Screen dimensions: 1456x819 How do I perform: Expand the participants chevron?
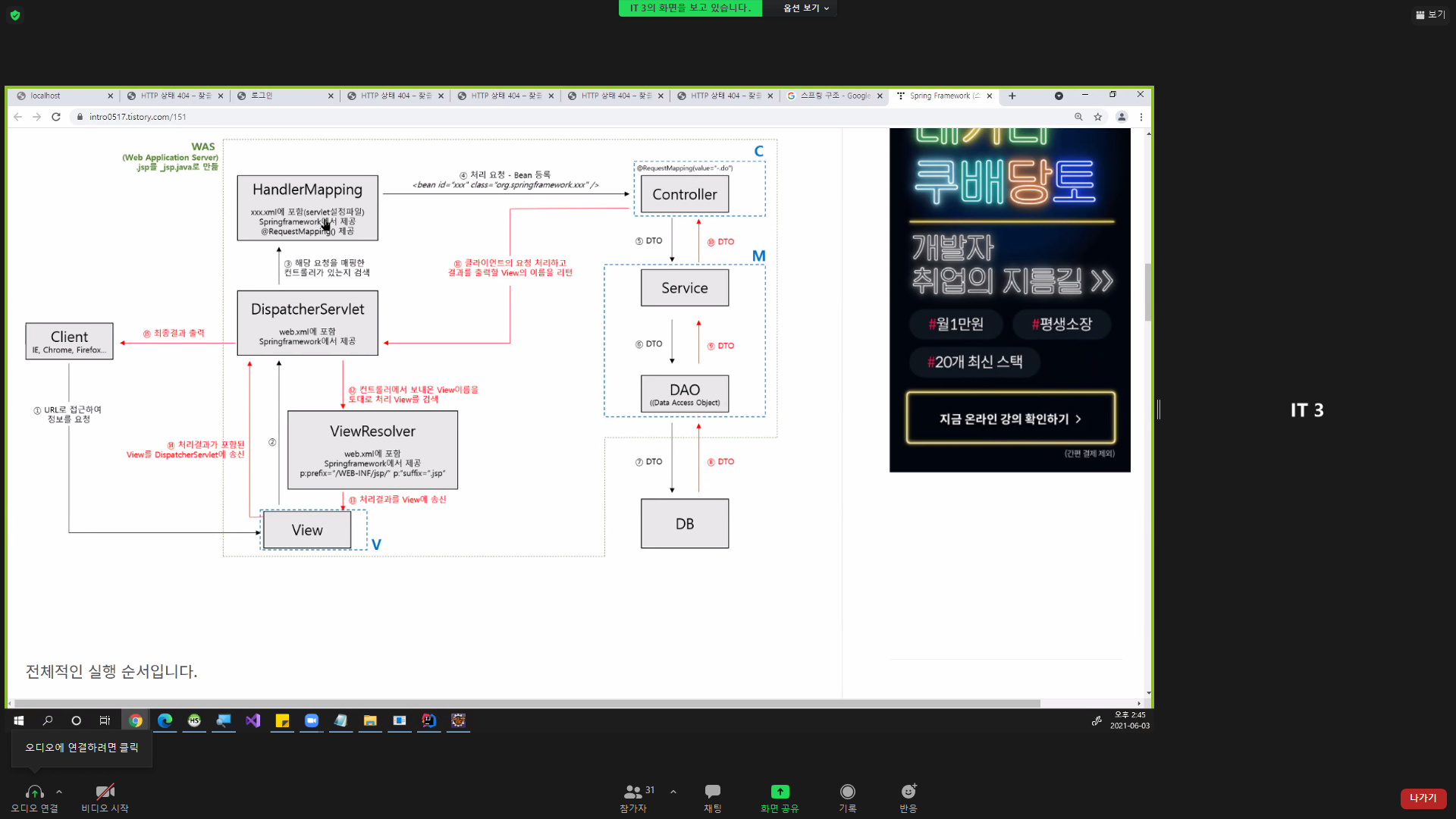673,791
